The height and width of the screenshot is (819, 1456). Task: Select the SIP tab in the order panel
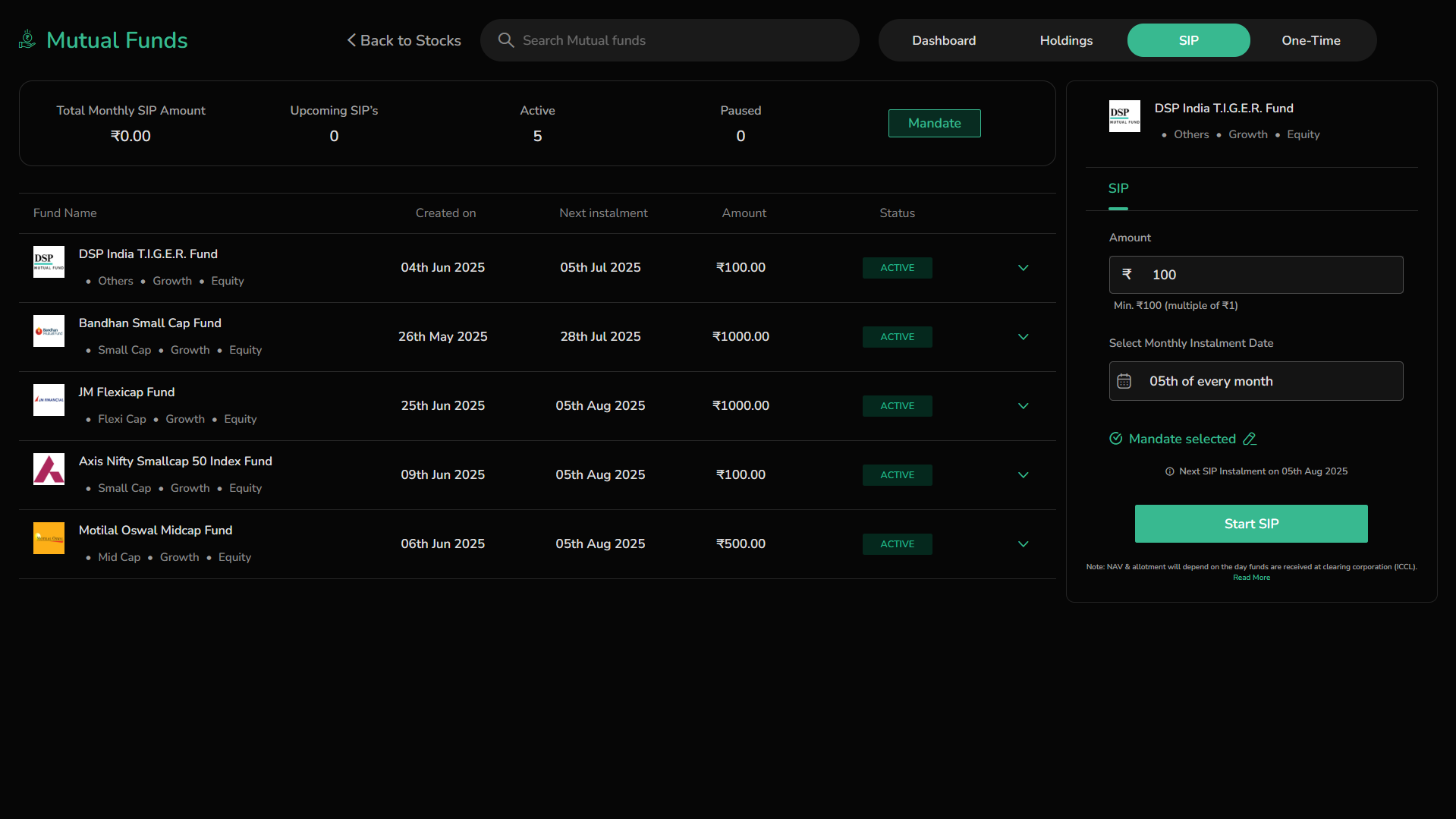(x=1118, y=188)
